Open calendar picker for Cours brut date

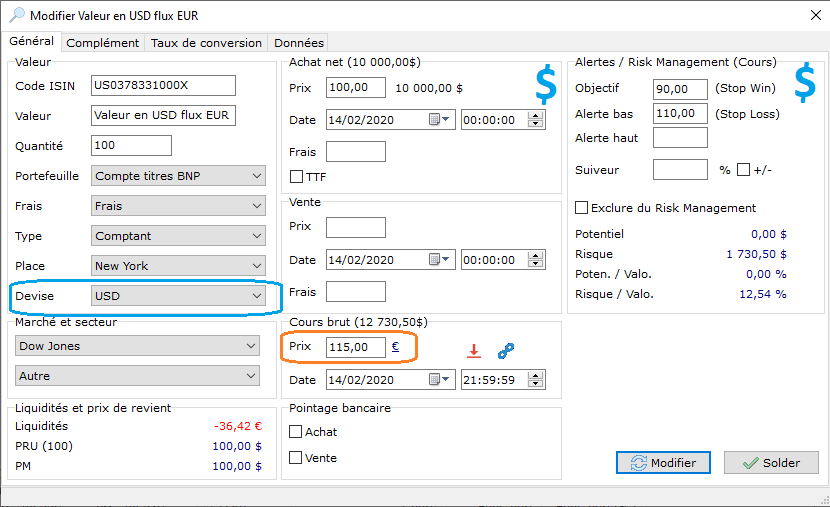(x=439, y=379)
